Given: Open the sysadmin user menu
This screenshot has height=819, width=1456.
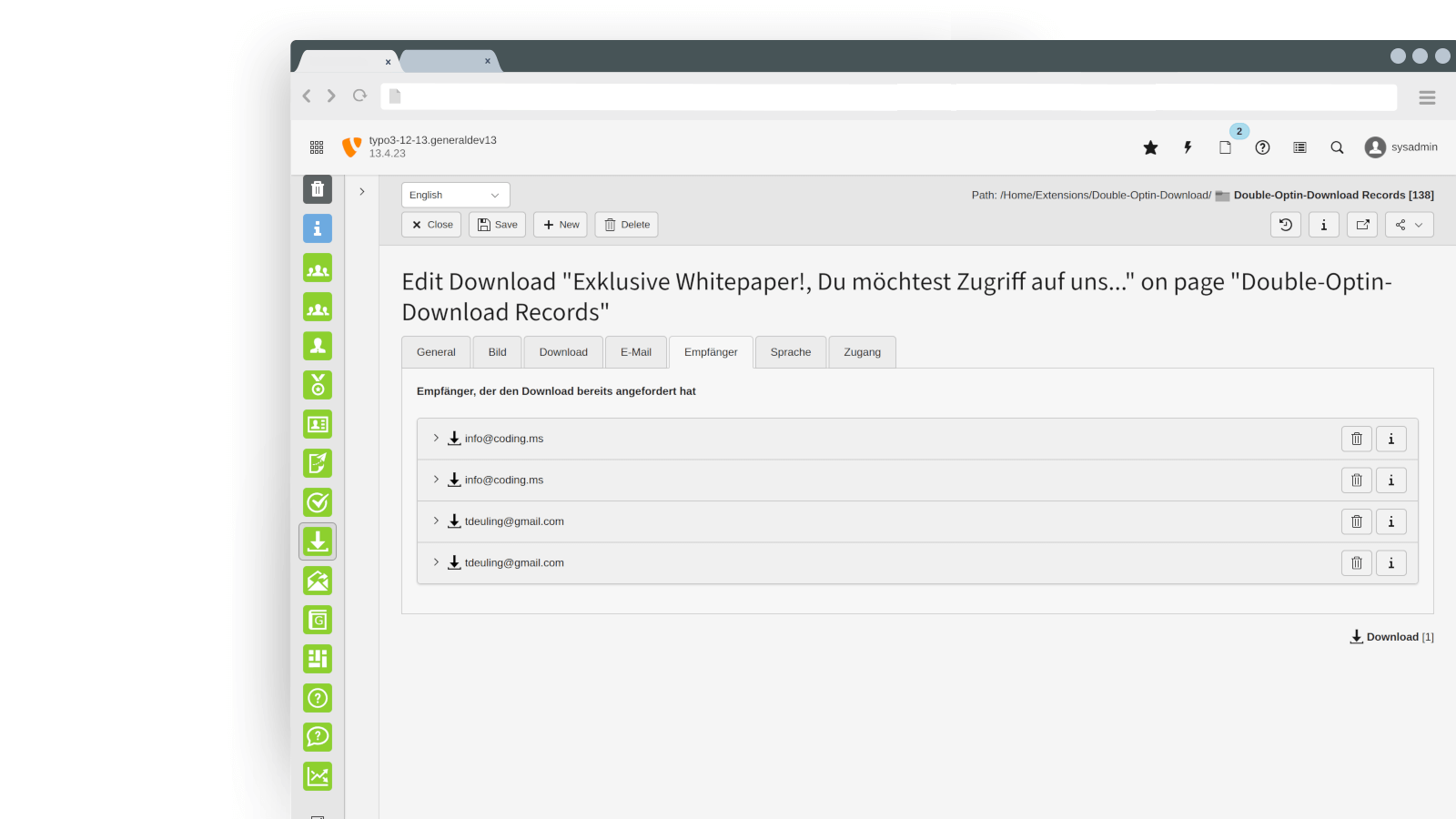Looking at the screenshot, I should (1401, 147).
